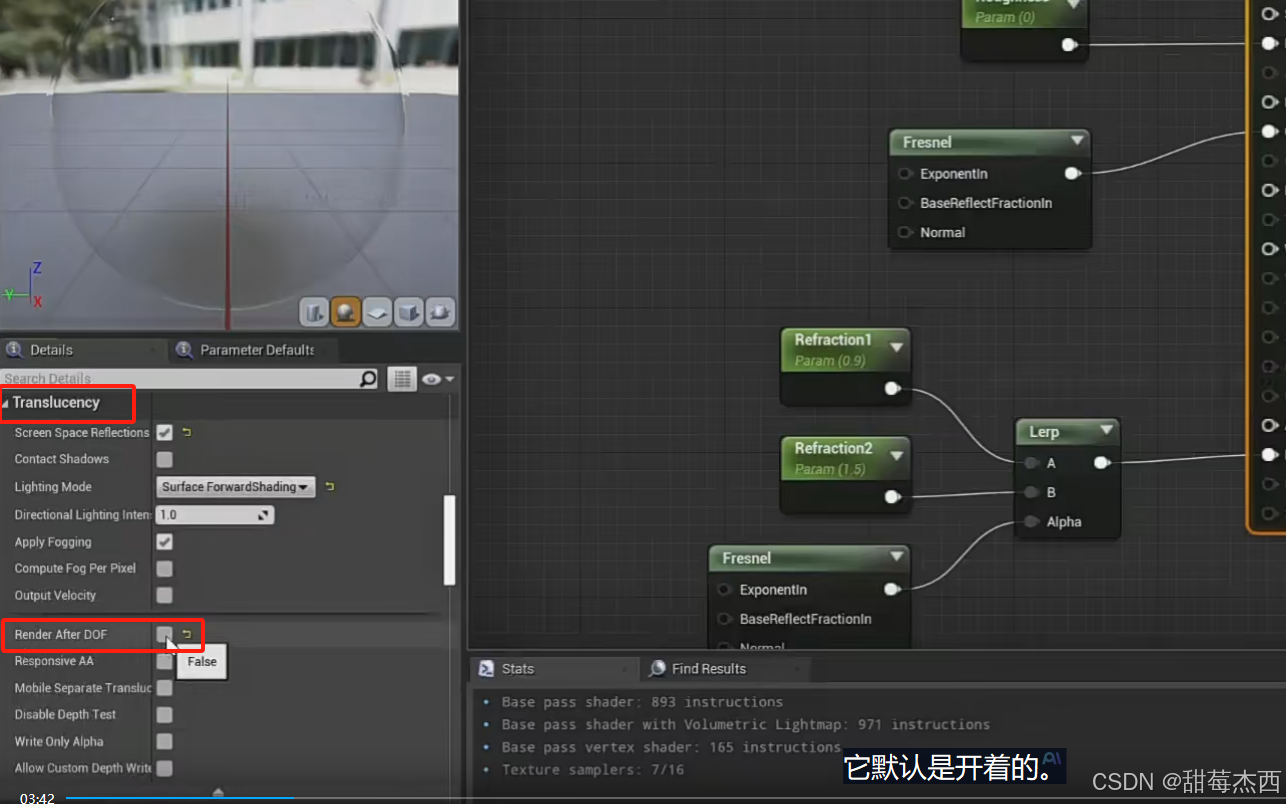Click output pin of Fresnel feeding Lerp Alpha
1286x804 pixels.
pyautogui.click(x=891, y=589)
